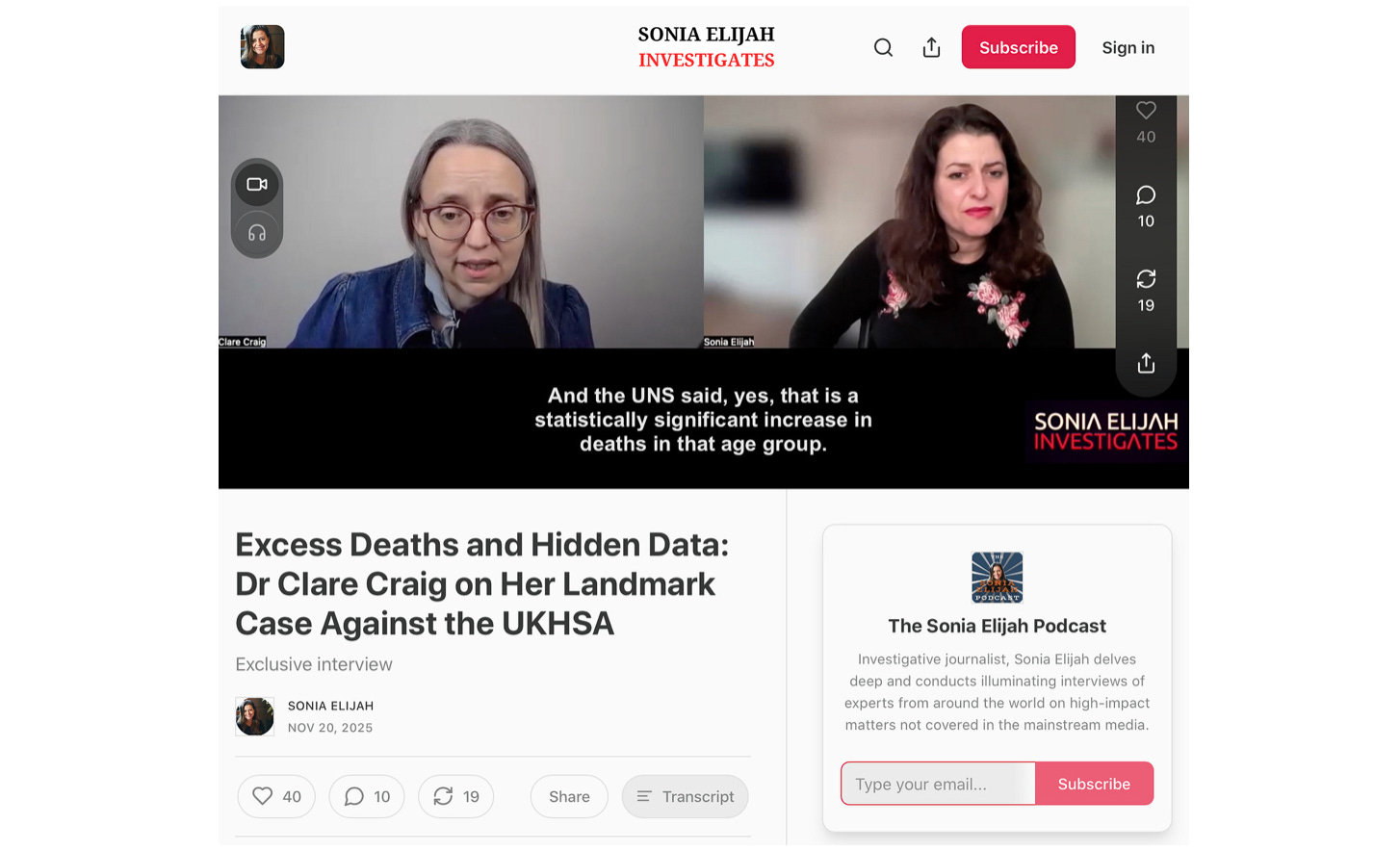Image resolution: width=1400 pixels, height=851 pixels.
Task: Like the video via overlay heart icon
Action: [x=1146, y=111]
